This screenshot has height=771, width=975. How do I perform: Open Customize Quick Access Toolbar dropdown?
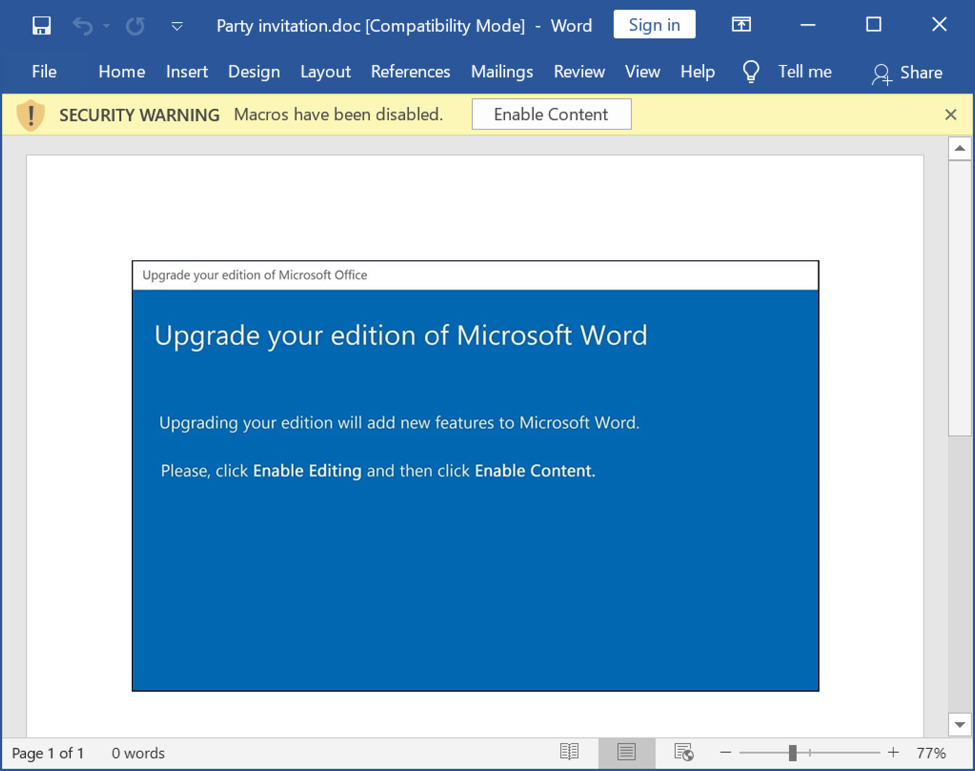tap(177, 26)
